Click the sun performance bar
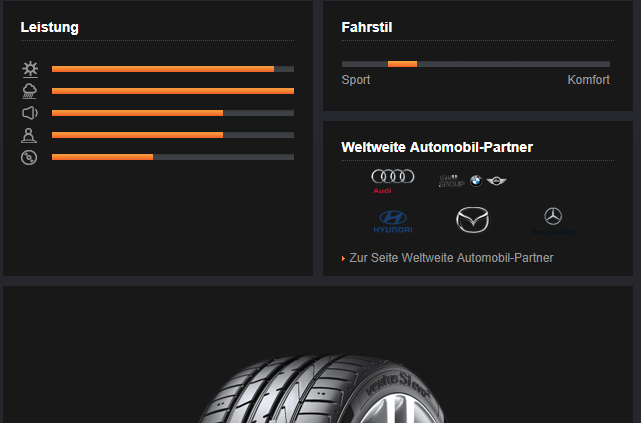 click(x=173, y=69)
